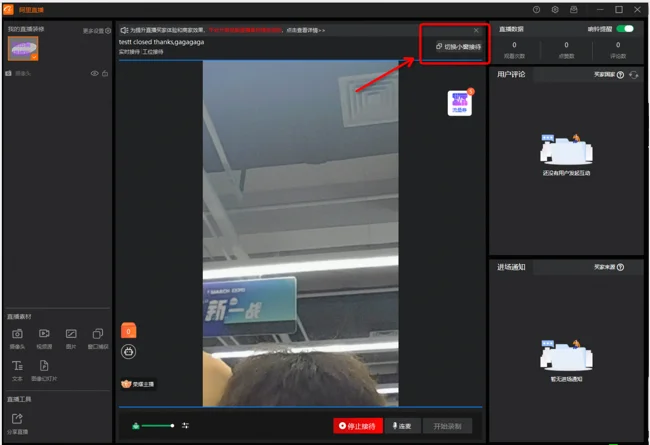Click the red 停止接待 stop reception button
The image size is (650, 445).
tap(358, 426)
